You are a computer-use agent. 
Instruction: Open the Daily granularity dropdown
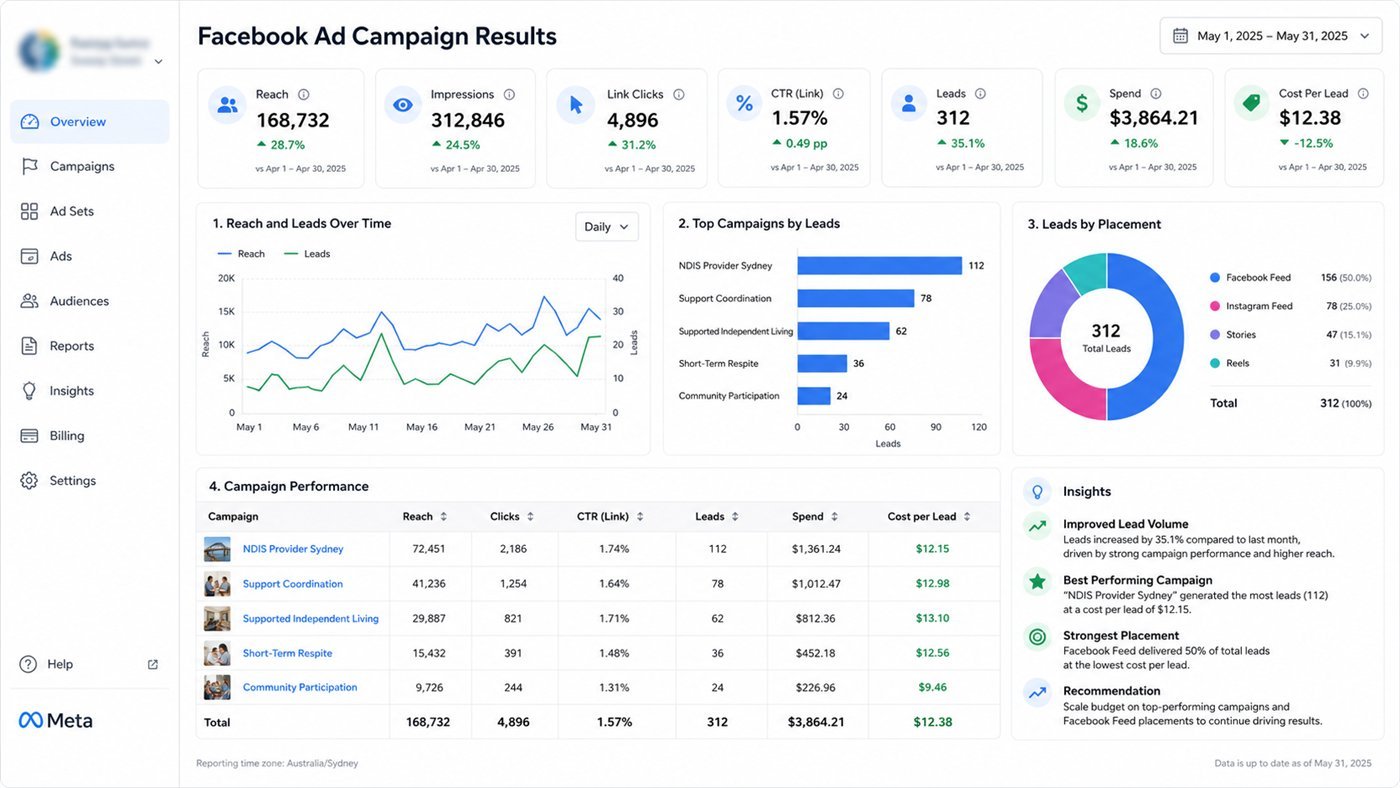[x=607, y=227]
